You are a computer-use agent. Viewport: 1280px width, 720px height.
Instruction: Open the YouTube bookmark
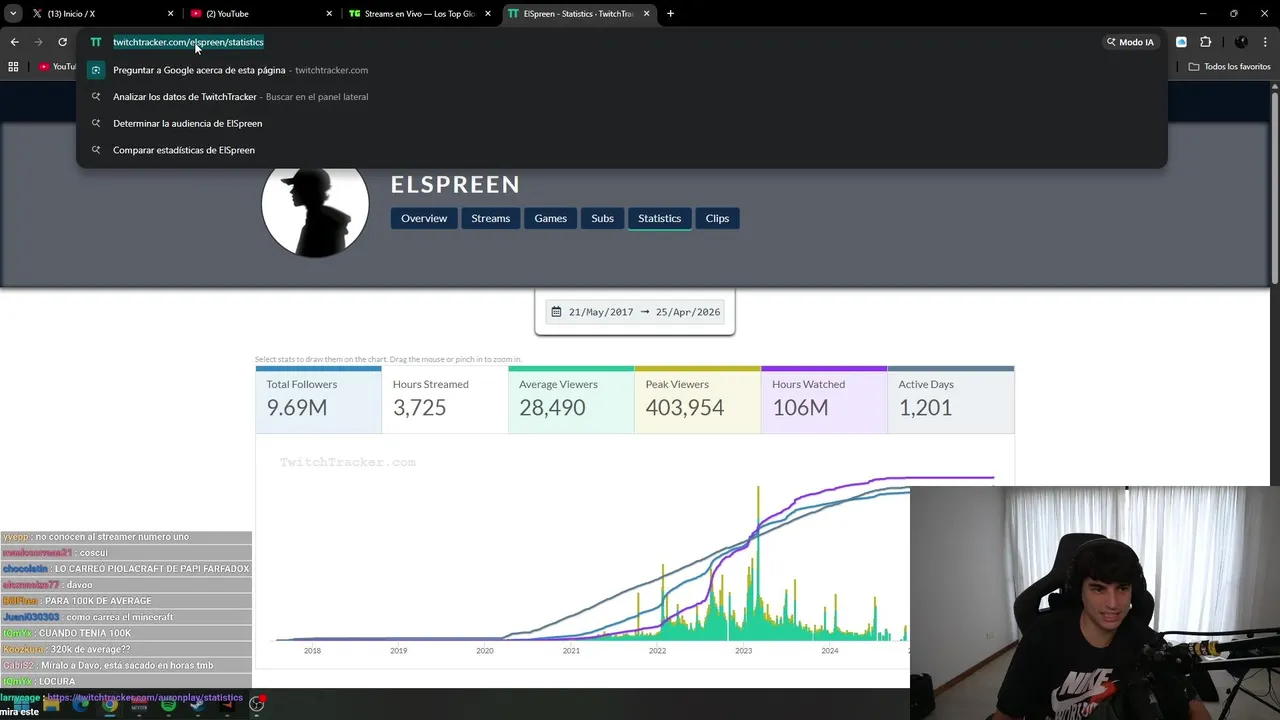coord(58,67)
